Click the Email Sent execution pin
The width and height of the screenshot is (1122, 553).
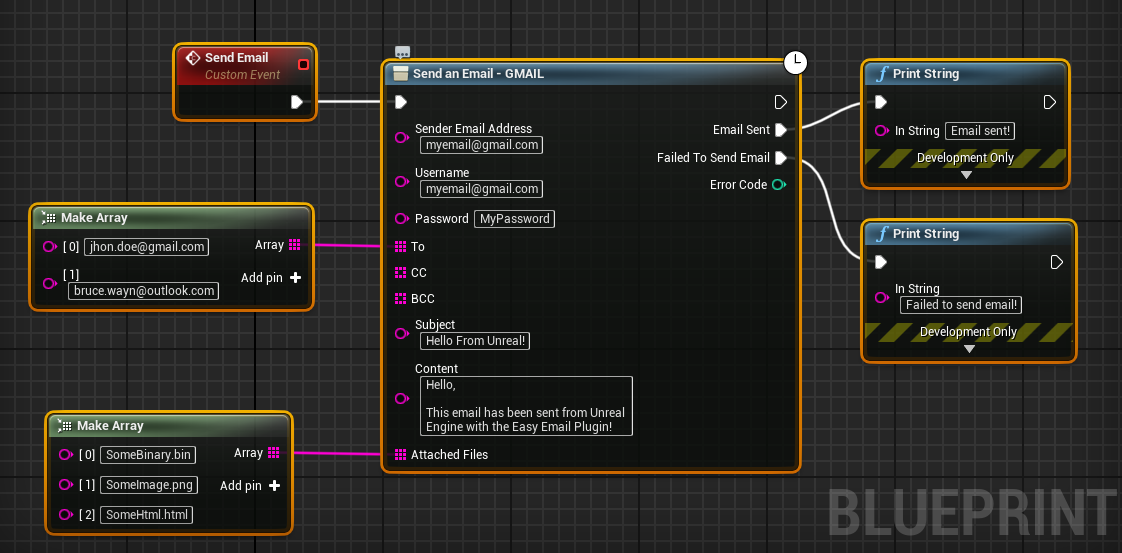(x=781, y=129)
